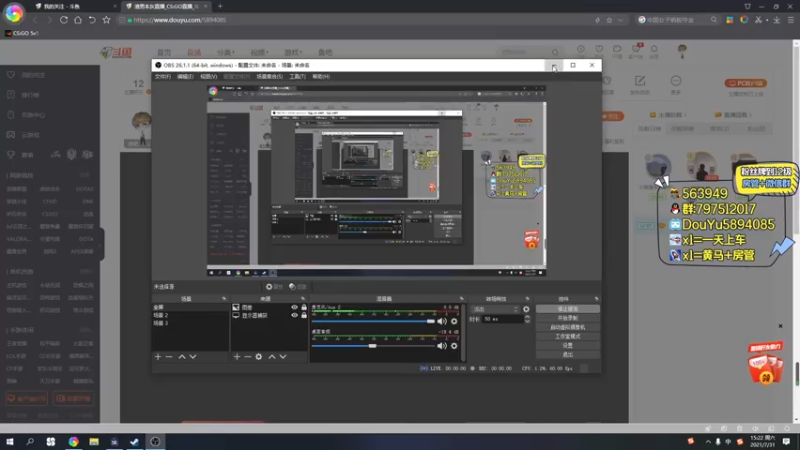
Task: Pop out the scene transitions dock
Action: tap(527, 298)
